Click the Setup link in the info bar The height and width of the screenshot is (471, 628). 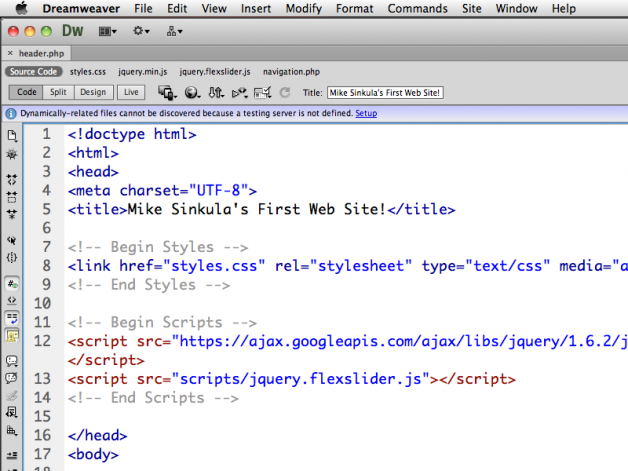point(366,113)
